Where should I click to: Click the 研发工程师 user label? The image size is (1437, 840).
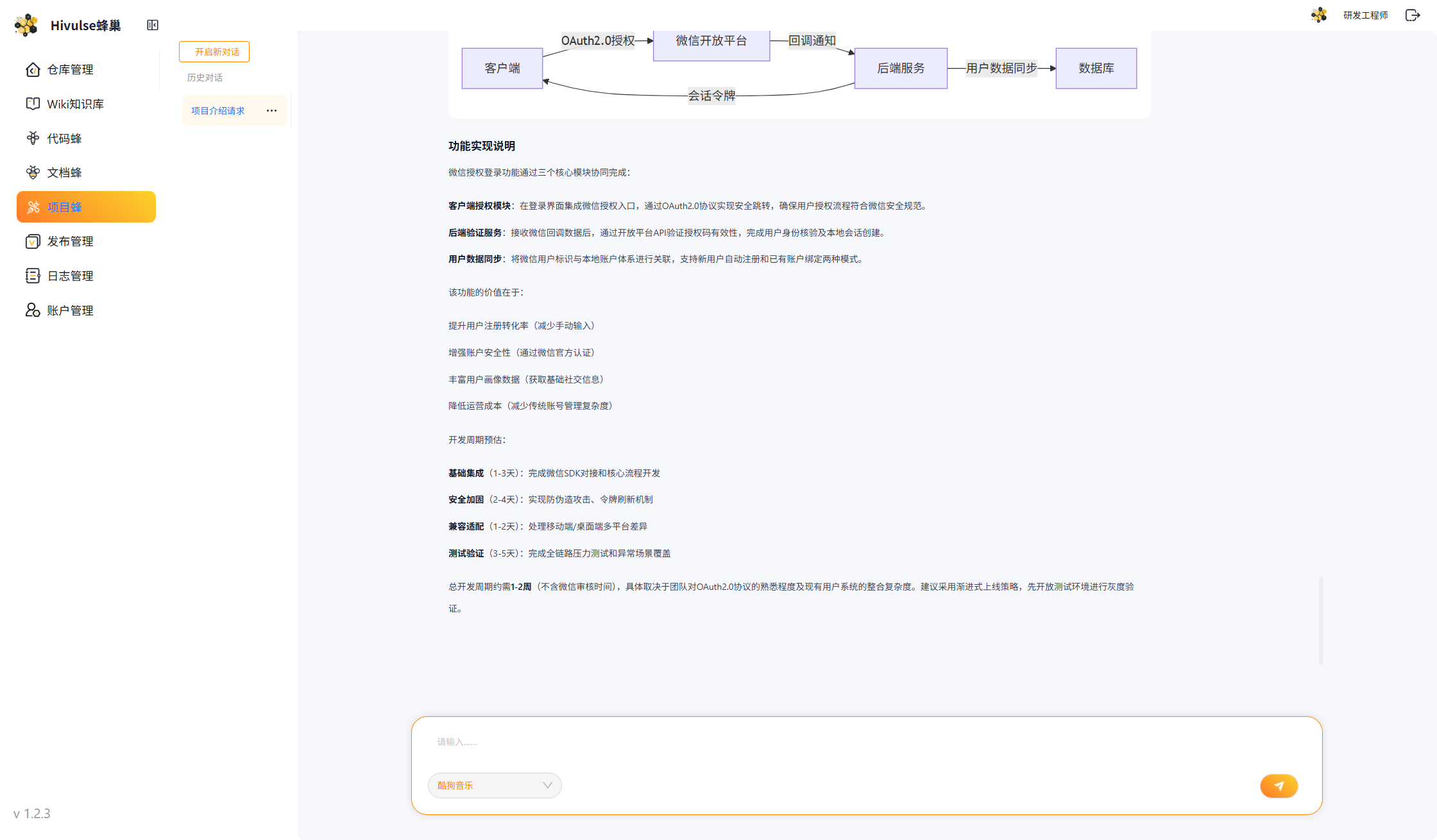click(x=1365, y=15)
